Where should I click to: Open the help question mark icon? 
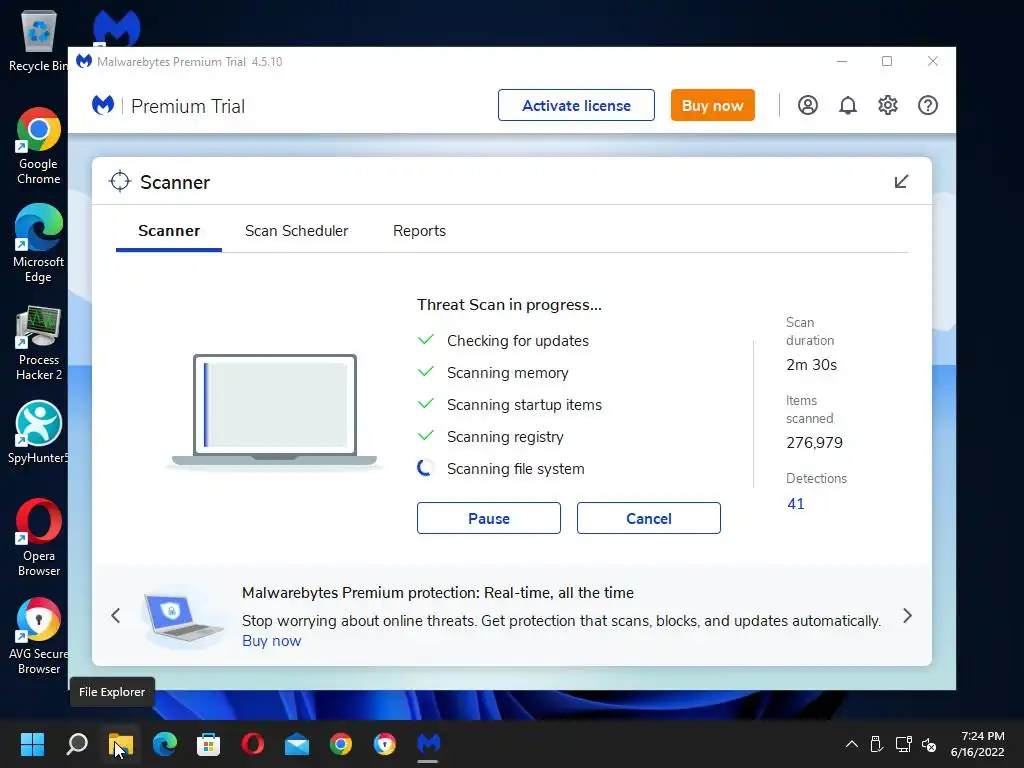click(x=927, y=105)
